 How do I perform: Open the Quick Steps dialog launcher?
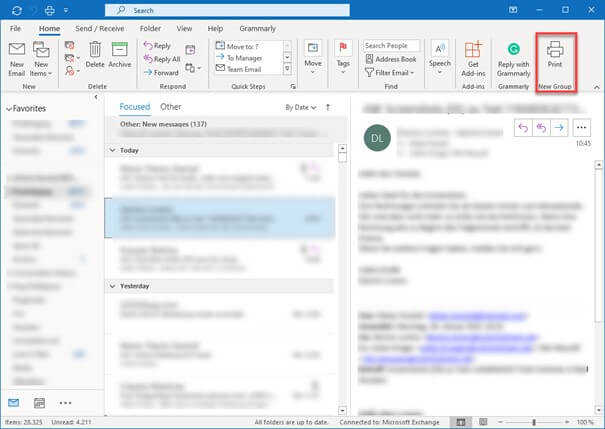click(x=293, y=87)
